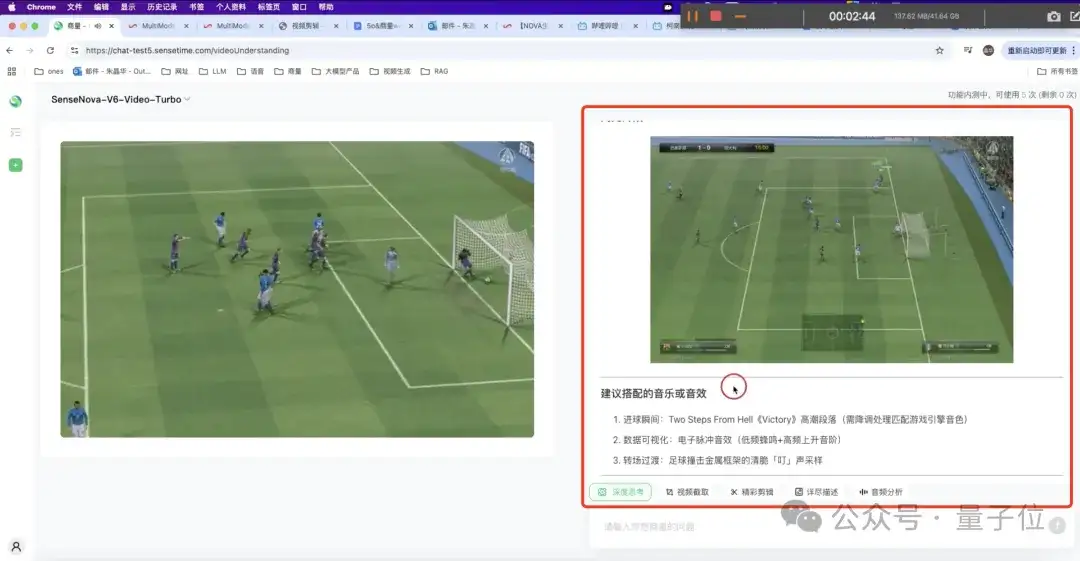Open the Chrome profile avatar
Viewport: 1080px width, 561px height.
tap(988, 50)
